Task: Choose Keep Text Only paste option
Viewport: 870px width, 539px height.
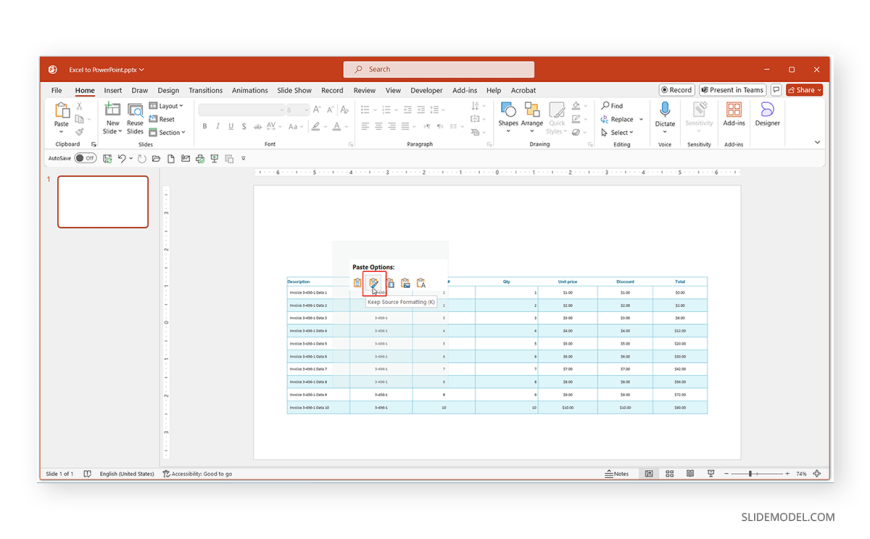Action: coord(421,283)
